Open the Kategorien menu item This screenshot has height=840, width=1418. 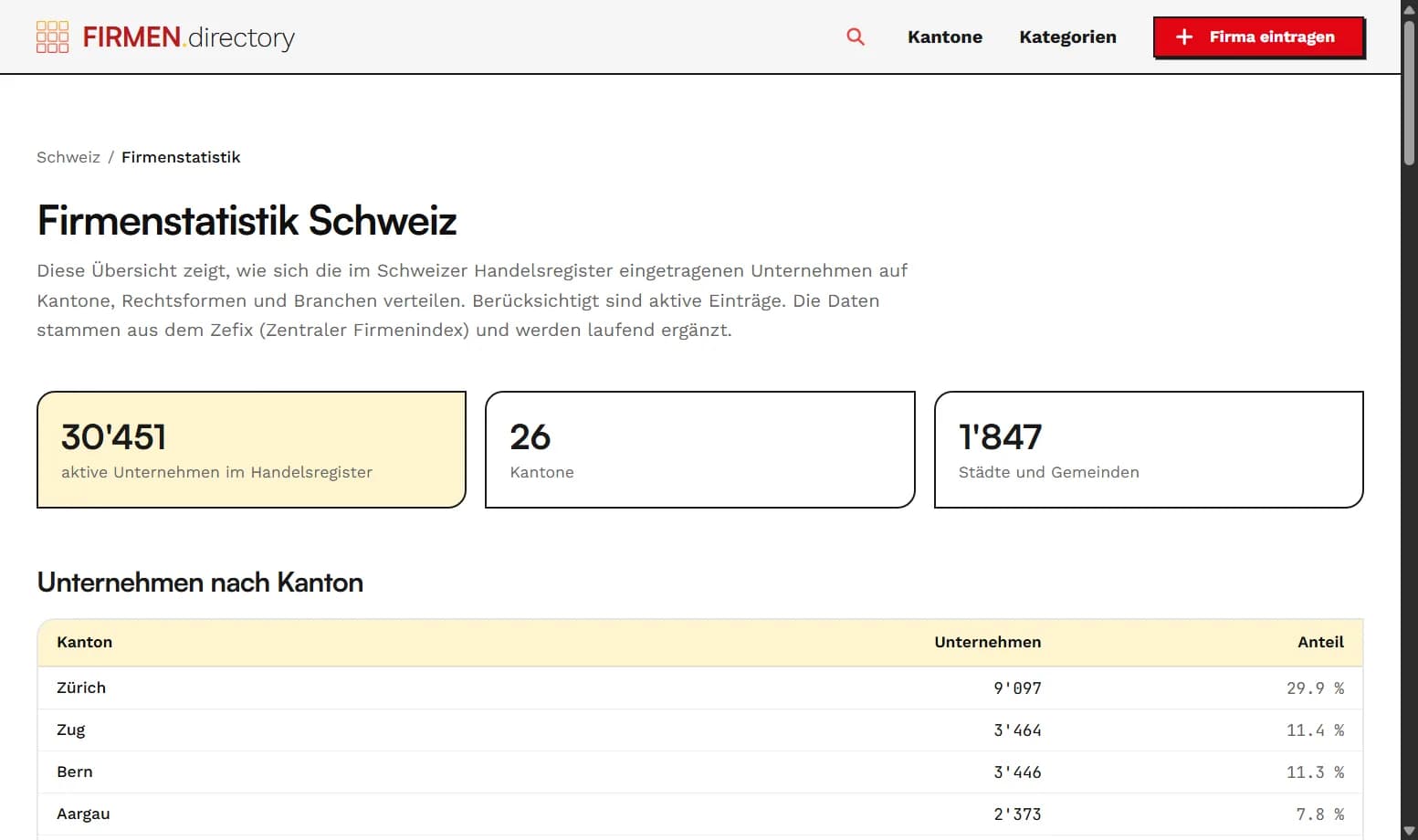click(1067, 37)
